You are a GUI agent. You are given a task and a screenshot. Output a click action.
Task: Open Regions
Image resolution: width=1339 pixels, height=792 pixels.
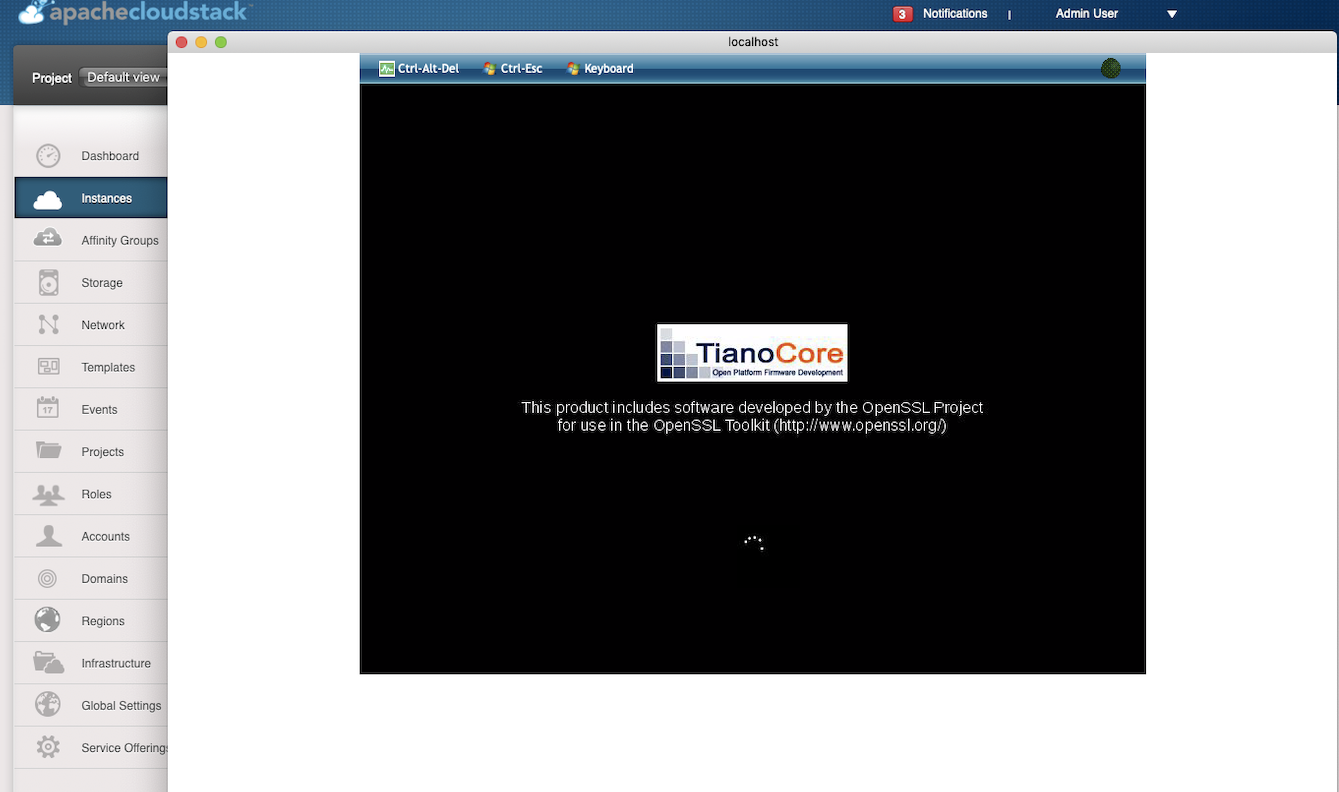click(x=91, y=620)
